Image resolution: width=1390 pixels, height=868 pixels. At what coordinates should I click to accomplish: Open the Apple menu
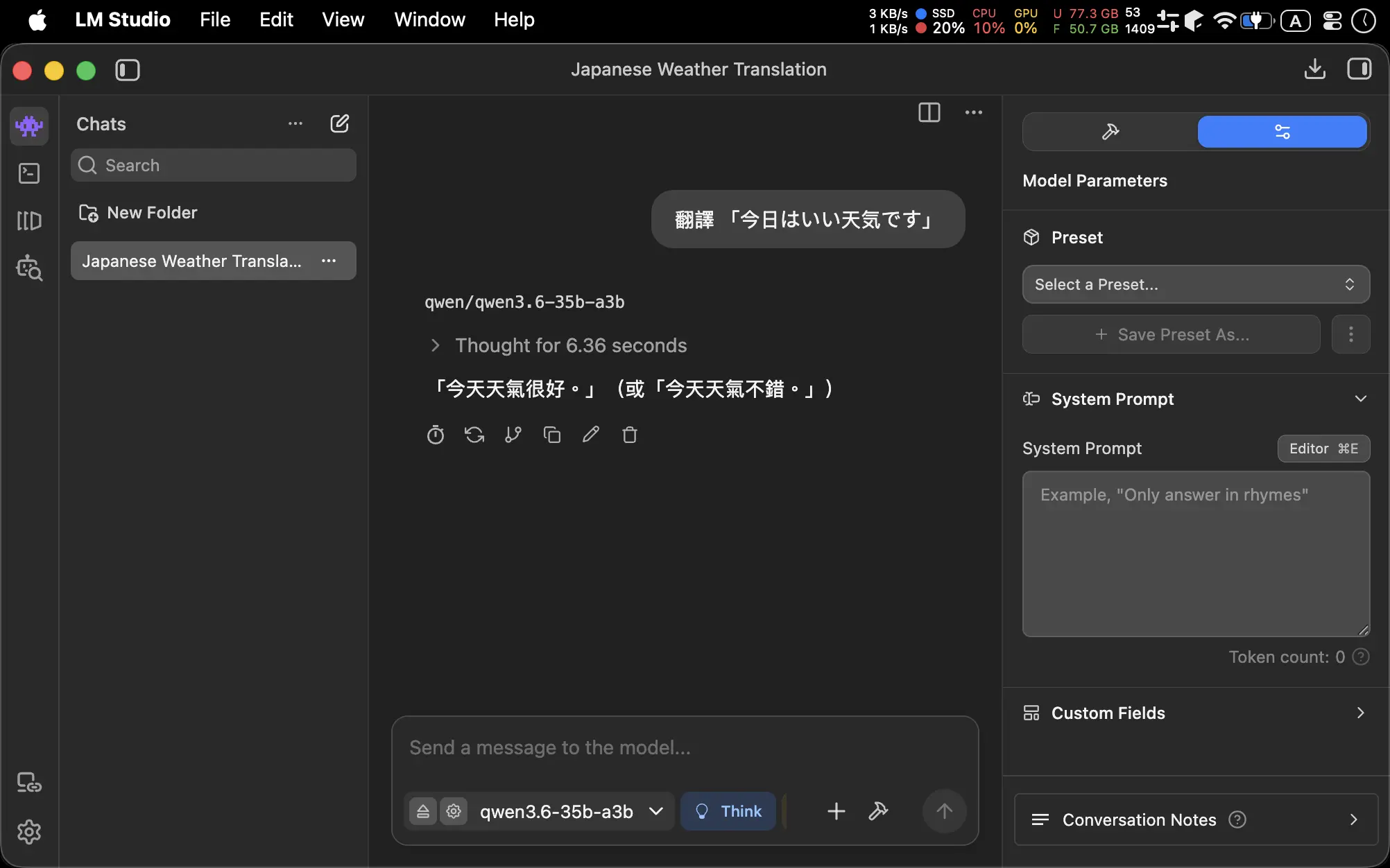tap(38, 20)
